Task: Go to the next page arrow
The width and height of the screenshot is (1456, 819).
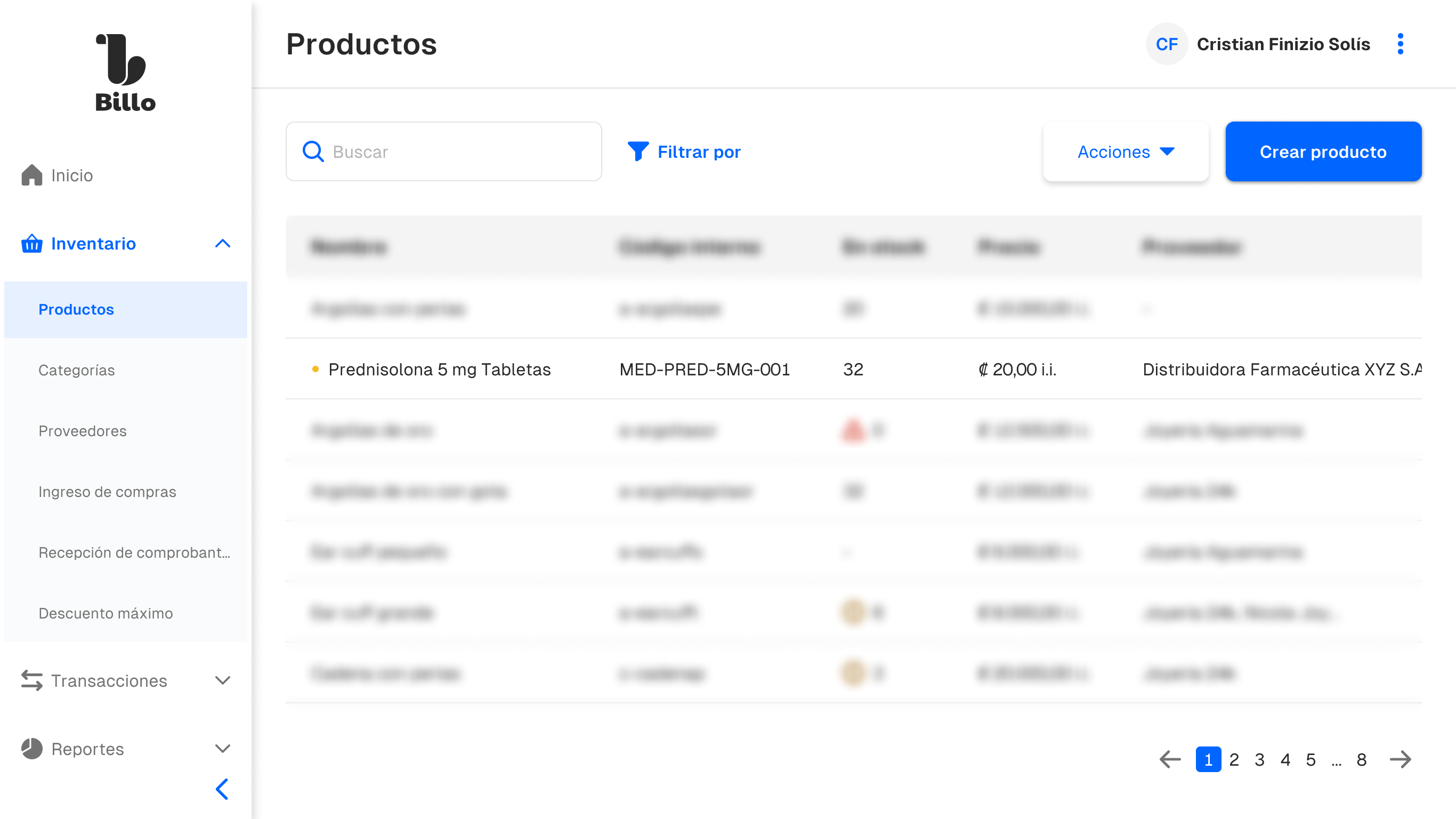Action: coord(1400,759)
